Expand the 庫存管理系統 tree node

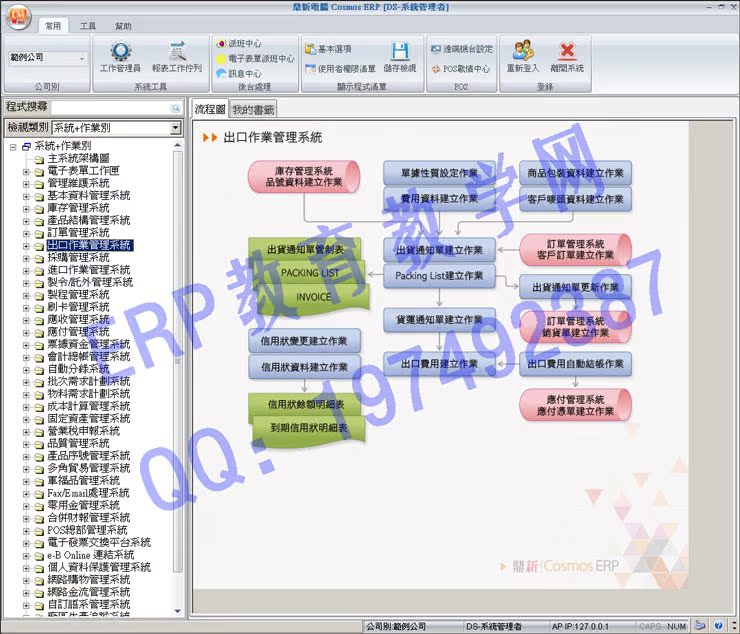26,209
